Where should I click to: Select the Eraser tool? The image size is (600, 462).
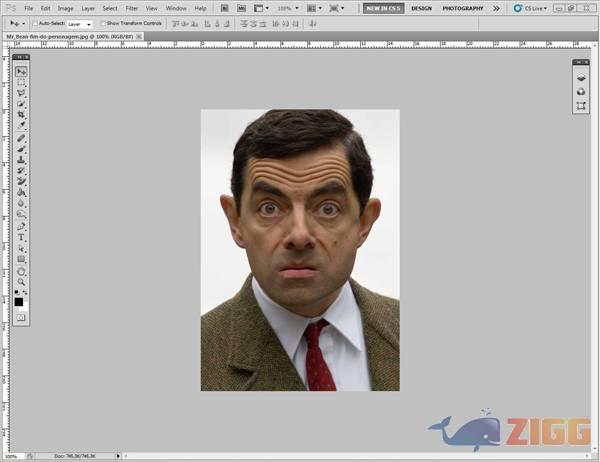(x=21, y=181)
